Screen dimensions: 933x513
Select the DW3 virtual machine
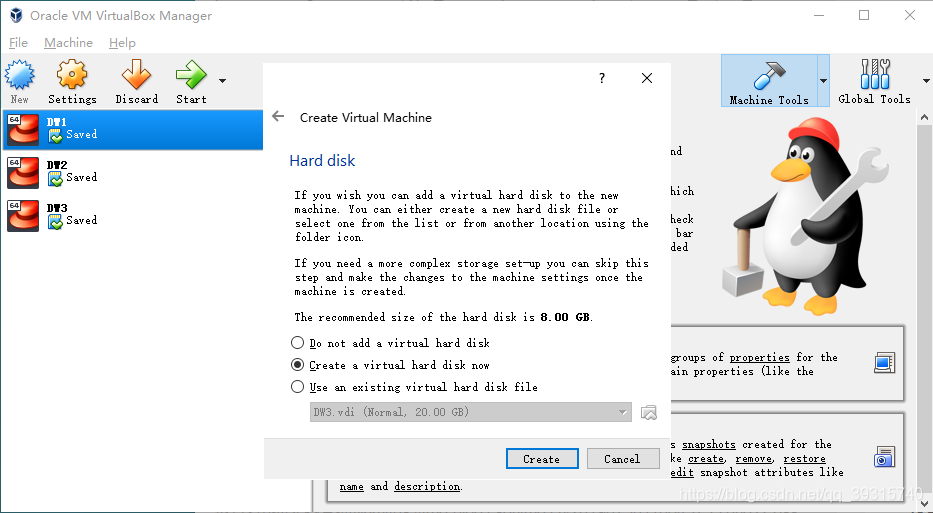click(x=132, y=214)
